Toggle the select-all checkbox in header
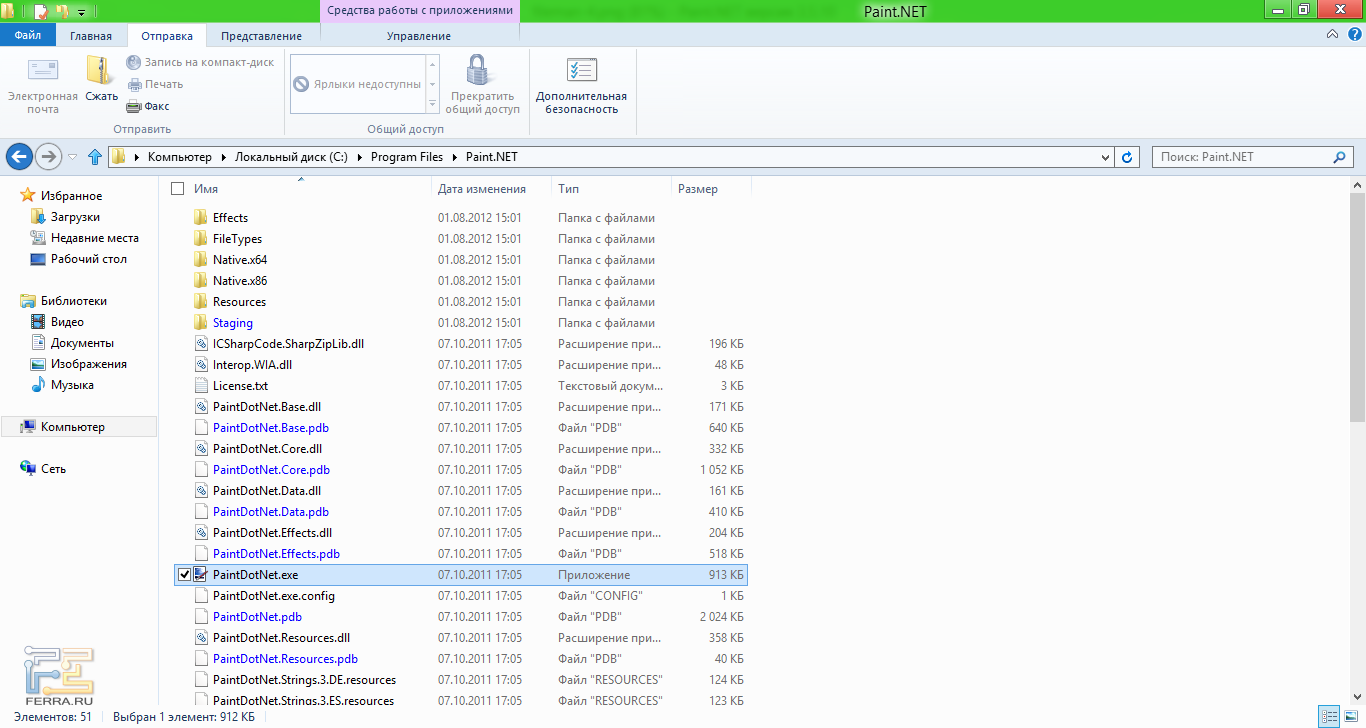This screenshot has width=1366, height=728. (x=178, y=189)
